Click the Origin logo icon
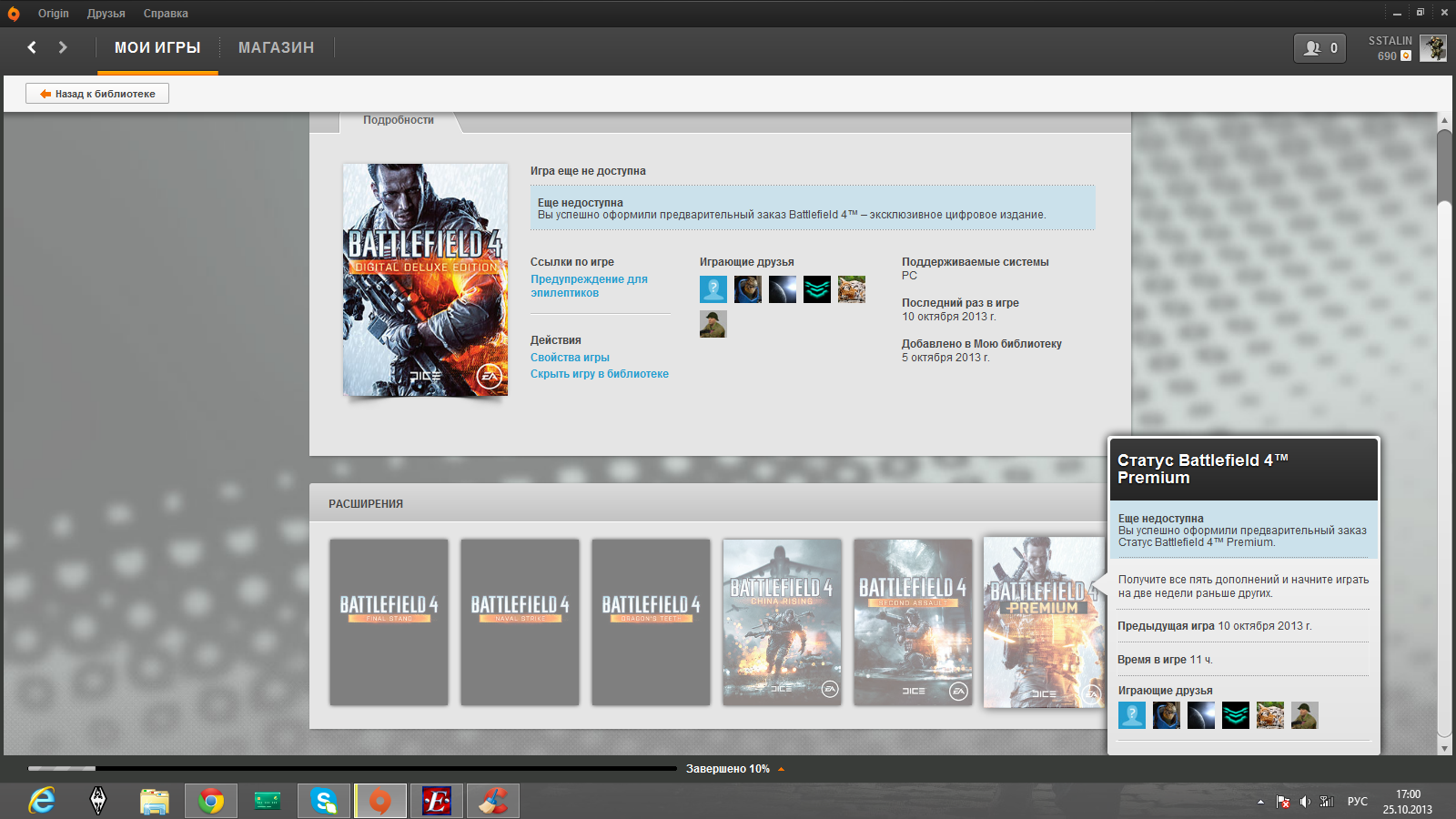The height and width of the screenshot is (819, 1456). (x=14, y=14)
